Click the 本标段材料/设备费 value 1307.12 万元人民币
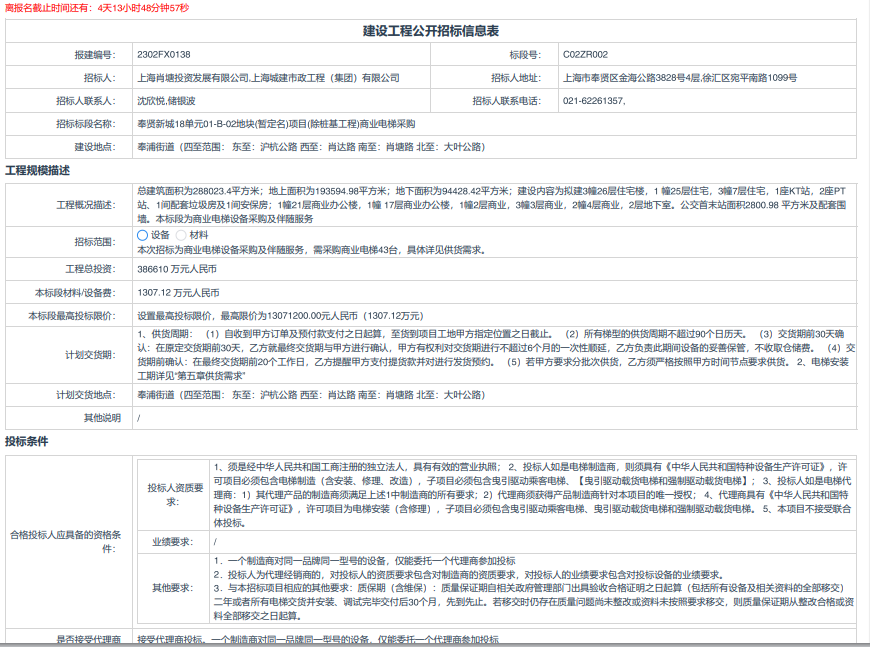The image size is (870, 647). (x=178, y=294)
